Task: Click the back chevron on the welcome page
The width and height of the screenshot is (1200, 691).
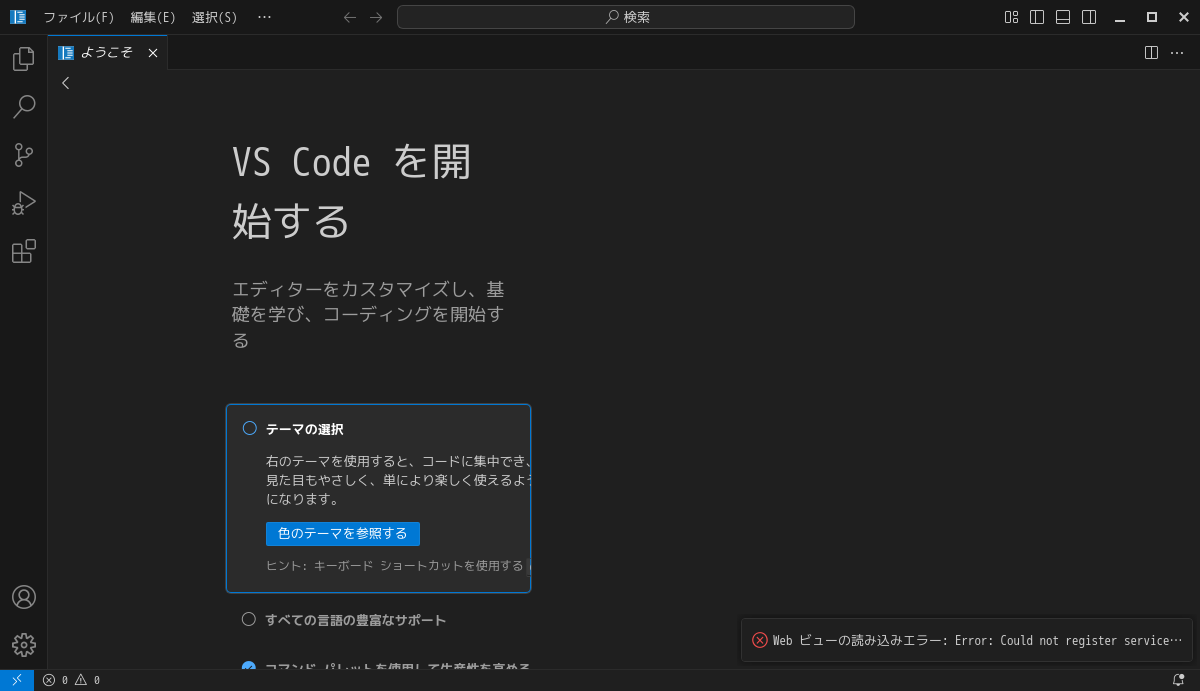Action: coord(66,83)
